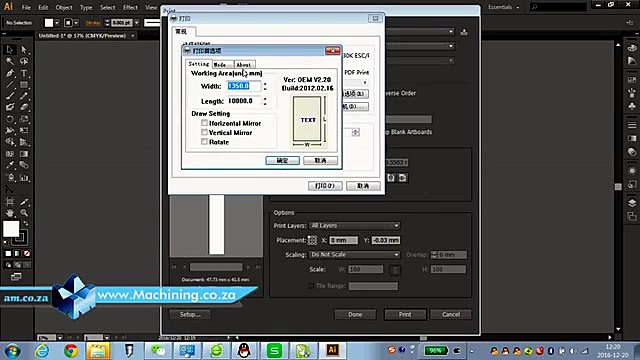Open the Print Layers dropdown
Image resolution: width=640 pixels, height=360 pixels.
click(354, 226)
